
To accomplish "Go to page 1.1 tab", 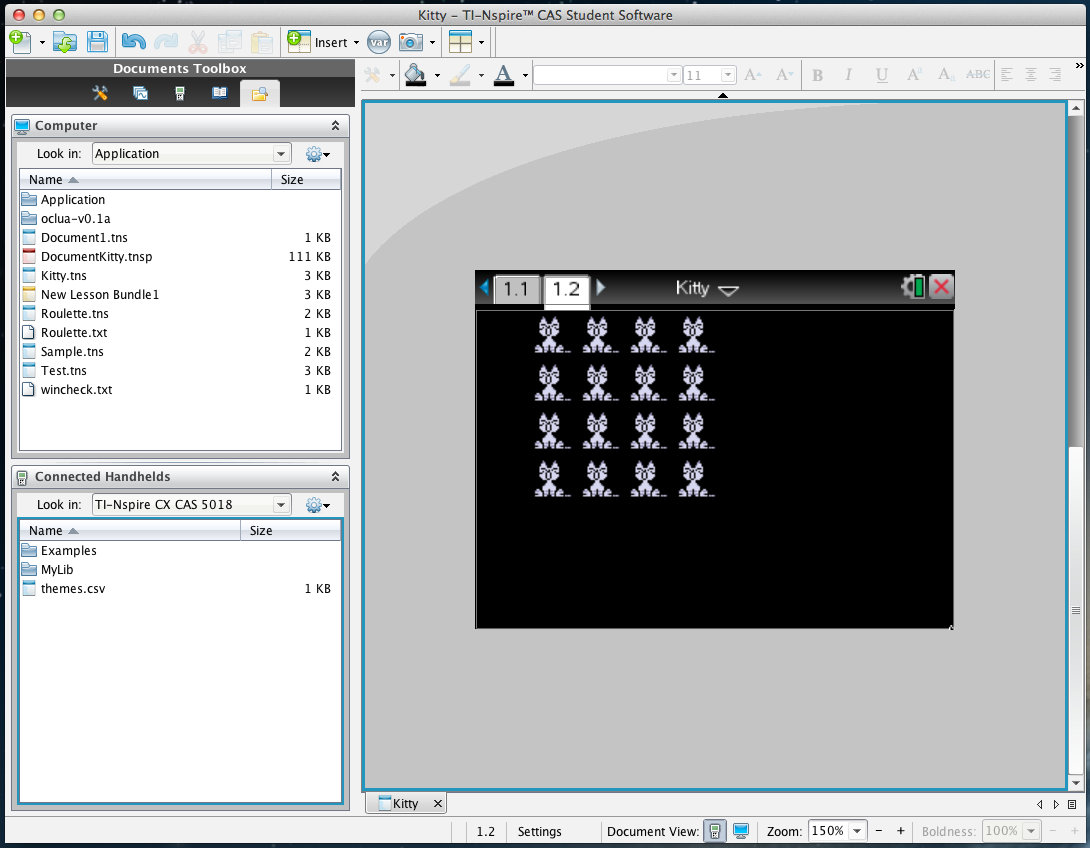I will point(516,289).
